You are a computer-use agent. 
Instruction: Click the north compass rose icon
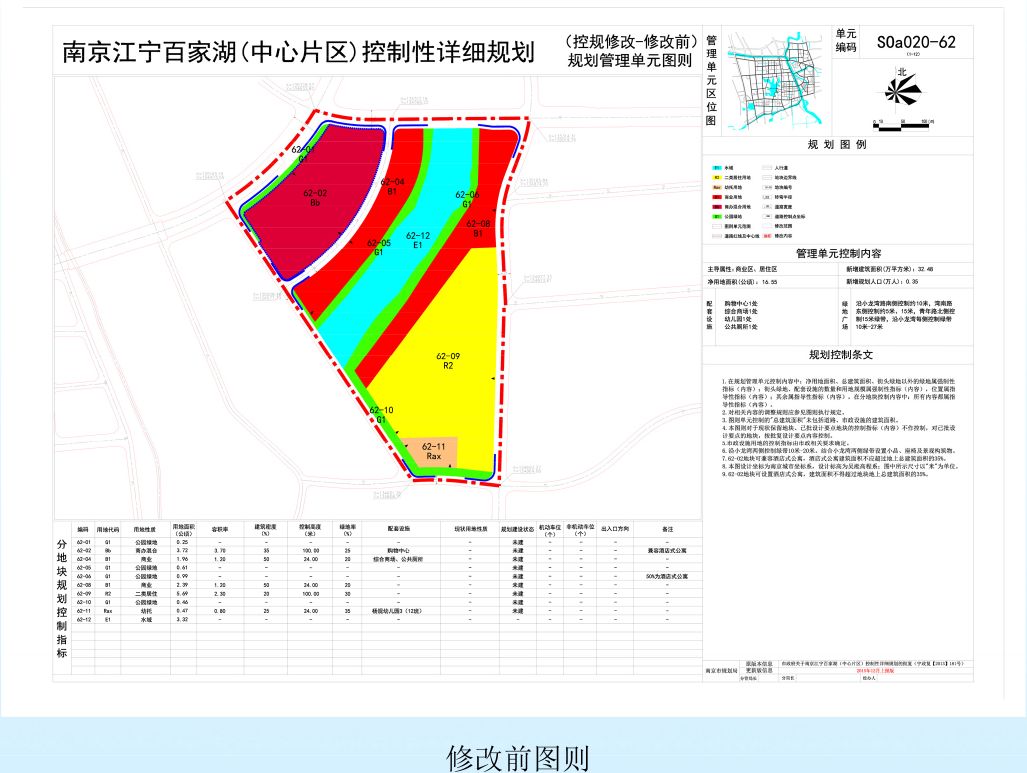[x=903, y=91]
